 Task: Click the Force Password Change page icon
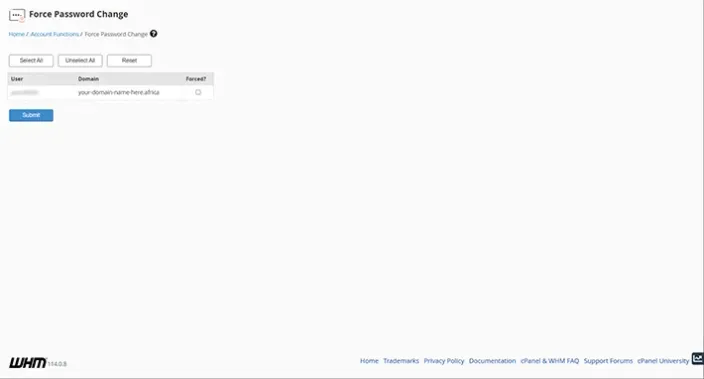17,15
